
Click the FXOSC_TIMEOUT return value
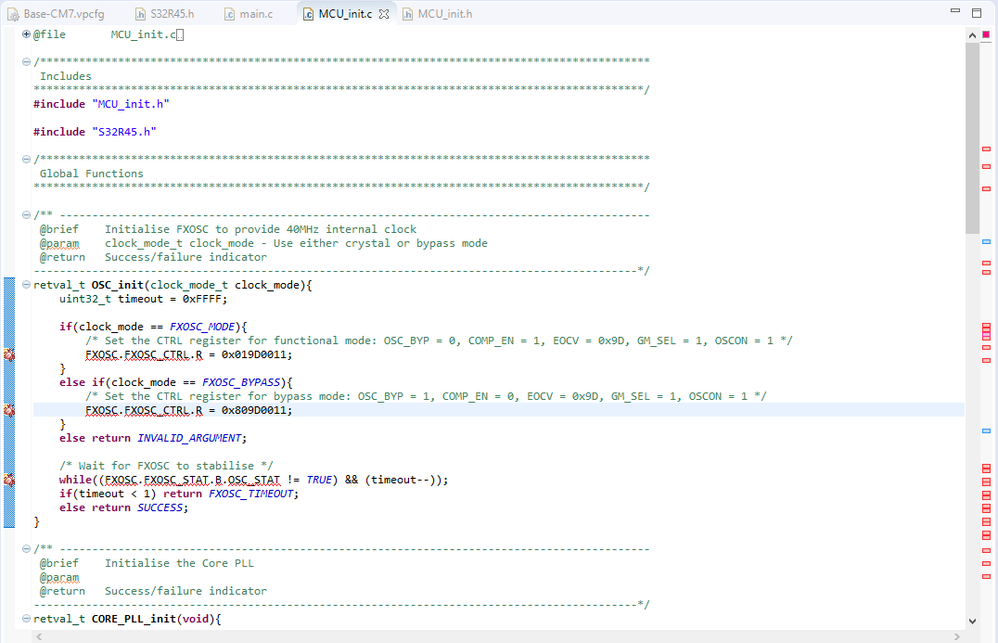click(251, 493)
